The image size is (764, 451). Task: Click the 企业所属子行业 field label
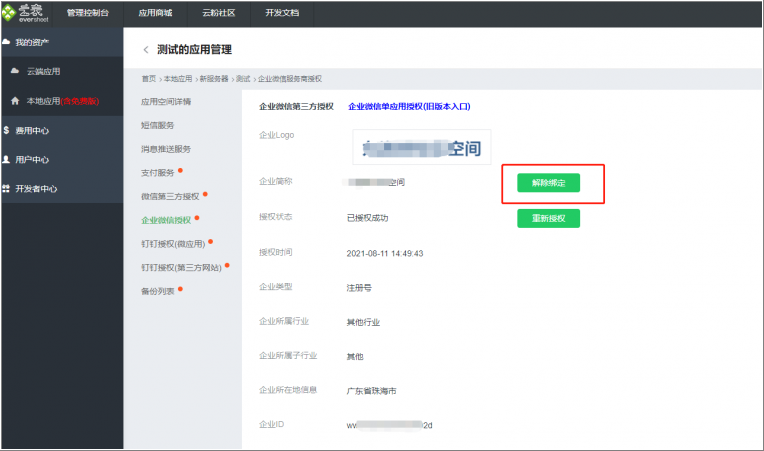click(288, 356)
